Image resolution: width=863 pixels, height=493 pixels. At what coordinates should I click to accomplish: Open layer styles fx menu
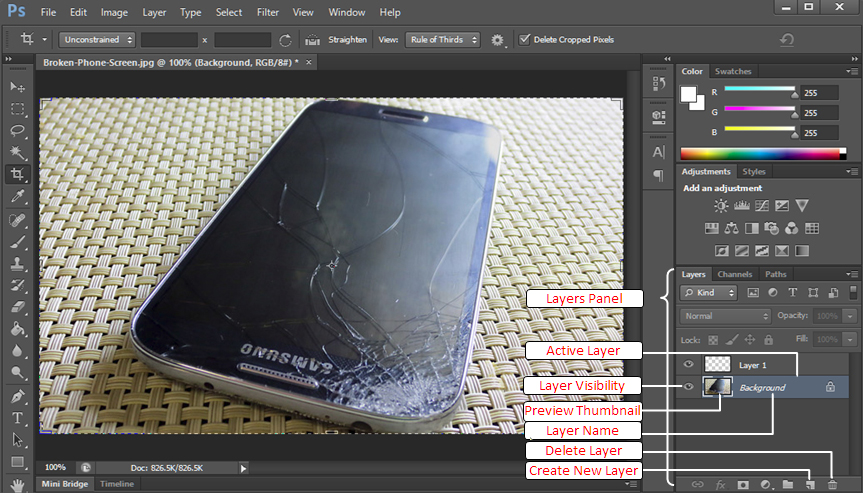(x=720, y=485)
